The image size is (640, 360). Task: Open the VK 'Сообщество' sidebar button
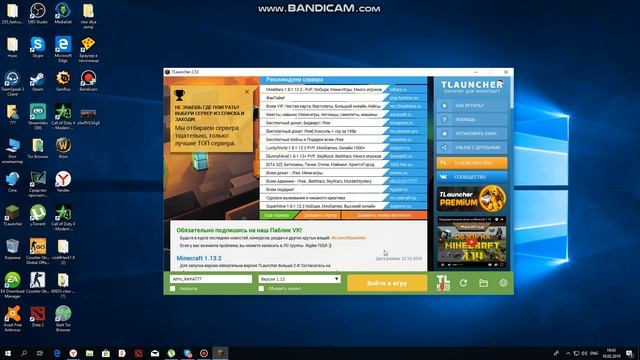coord(472,177)
